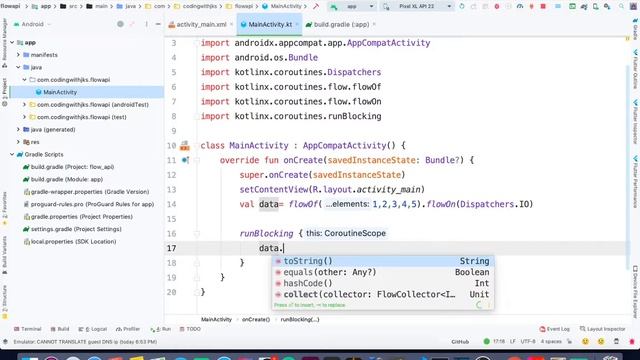Click the Make Project hammer icon
The image size is (640, 360).
316,7
